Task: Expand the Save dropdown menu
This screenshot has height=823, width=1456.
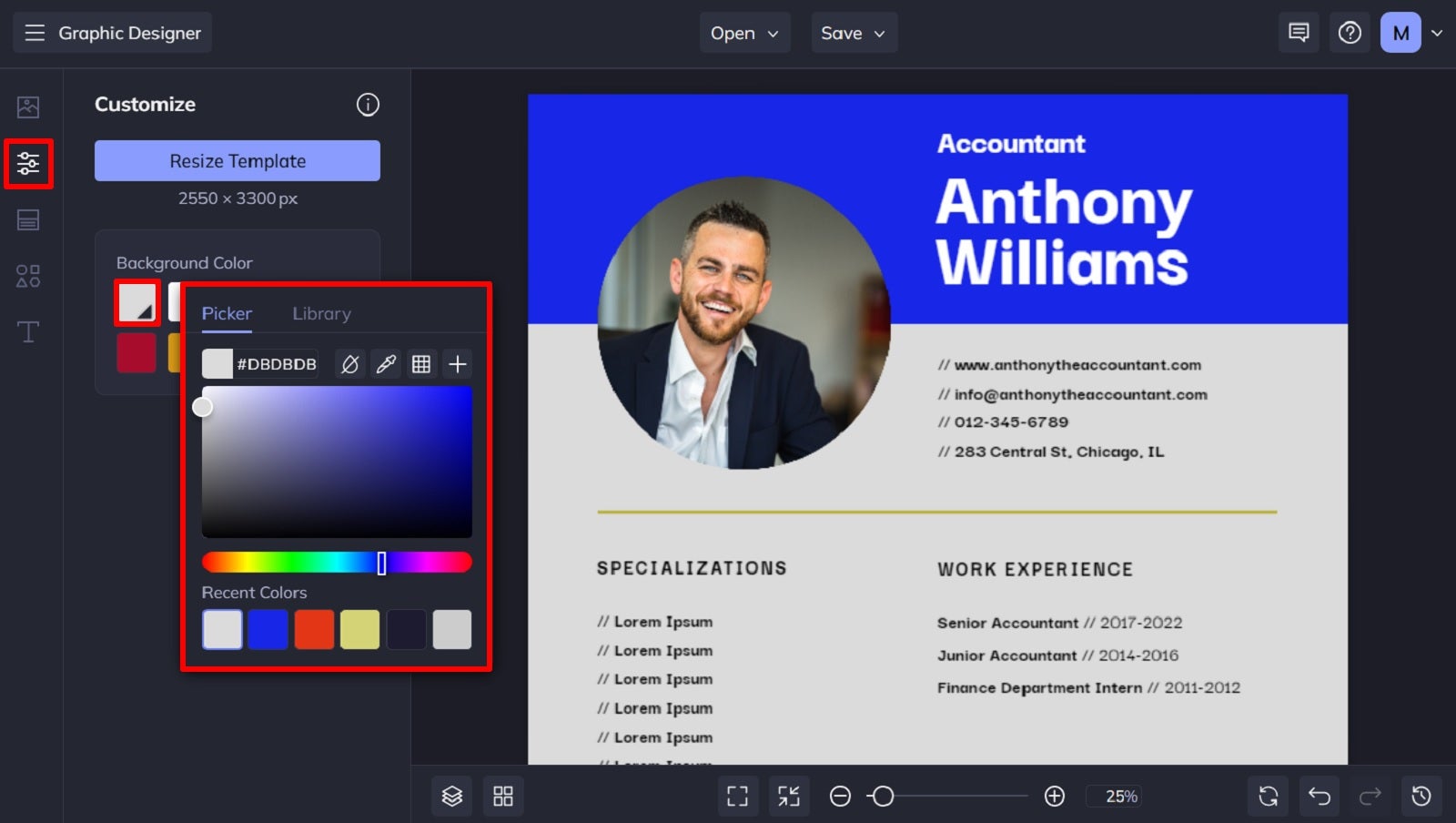Action: (853, 32)
